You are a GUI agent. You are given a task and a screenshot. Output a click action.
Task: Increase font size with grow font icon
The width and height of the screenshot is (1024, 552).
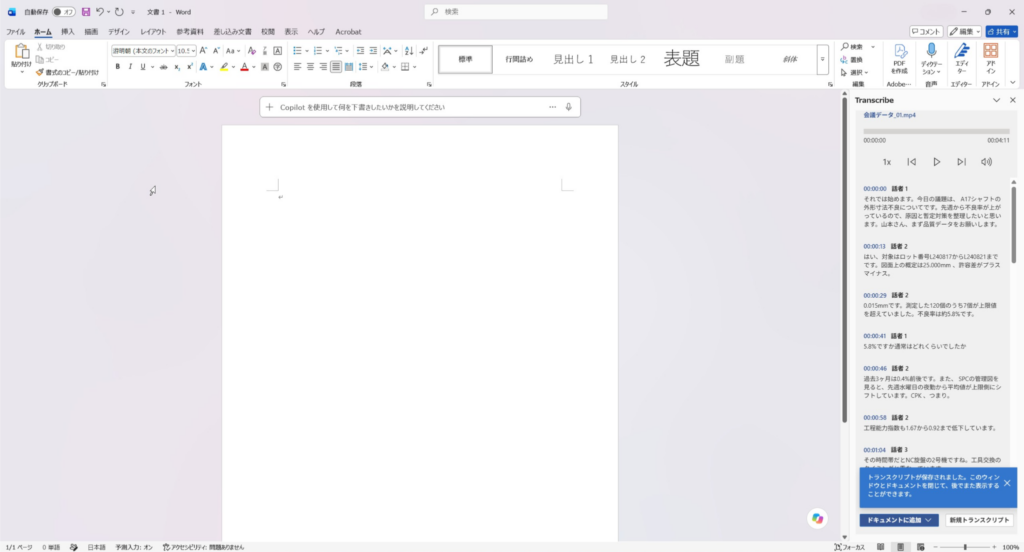point(203,50)
